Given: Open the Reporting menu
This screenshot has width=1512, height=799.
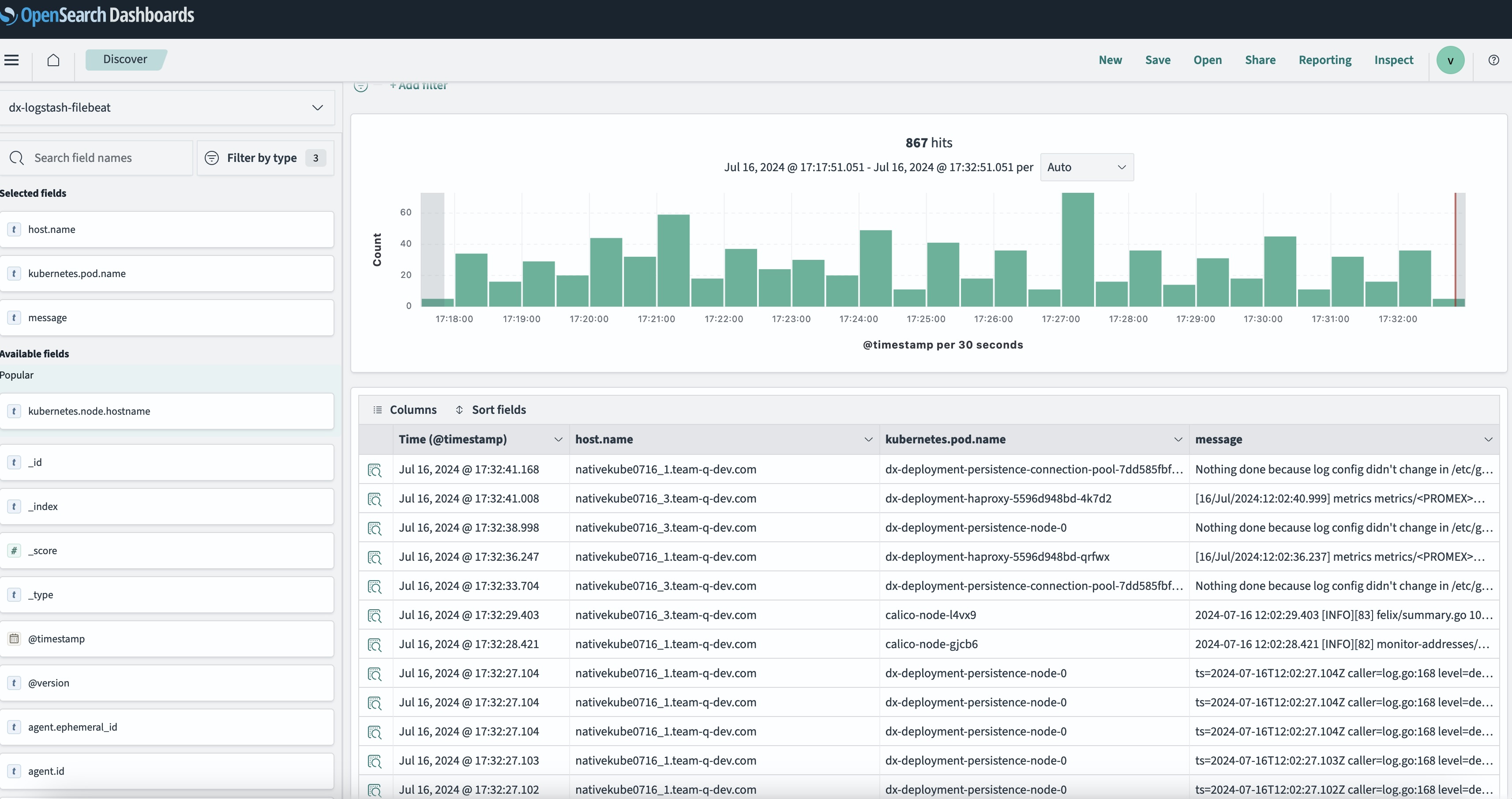Looking at the screenshot, I should click(1325, 60).
